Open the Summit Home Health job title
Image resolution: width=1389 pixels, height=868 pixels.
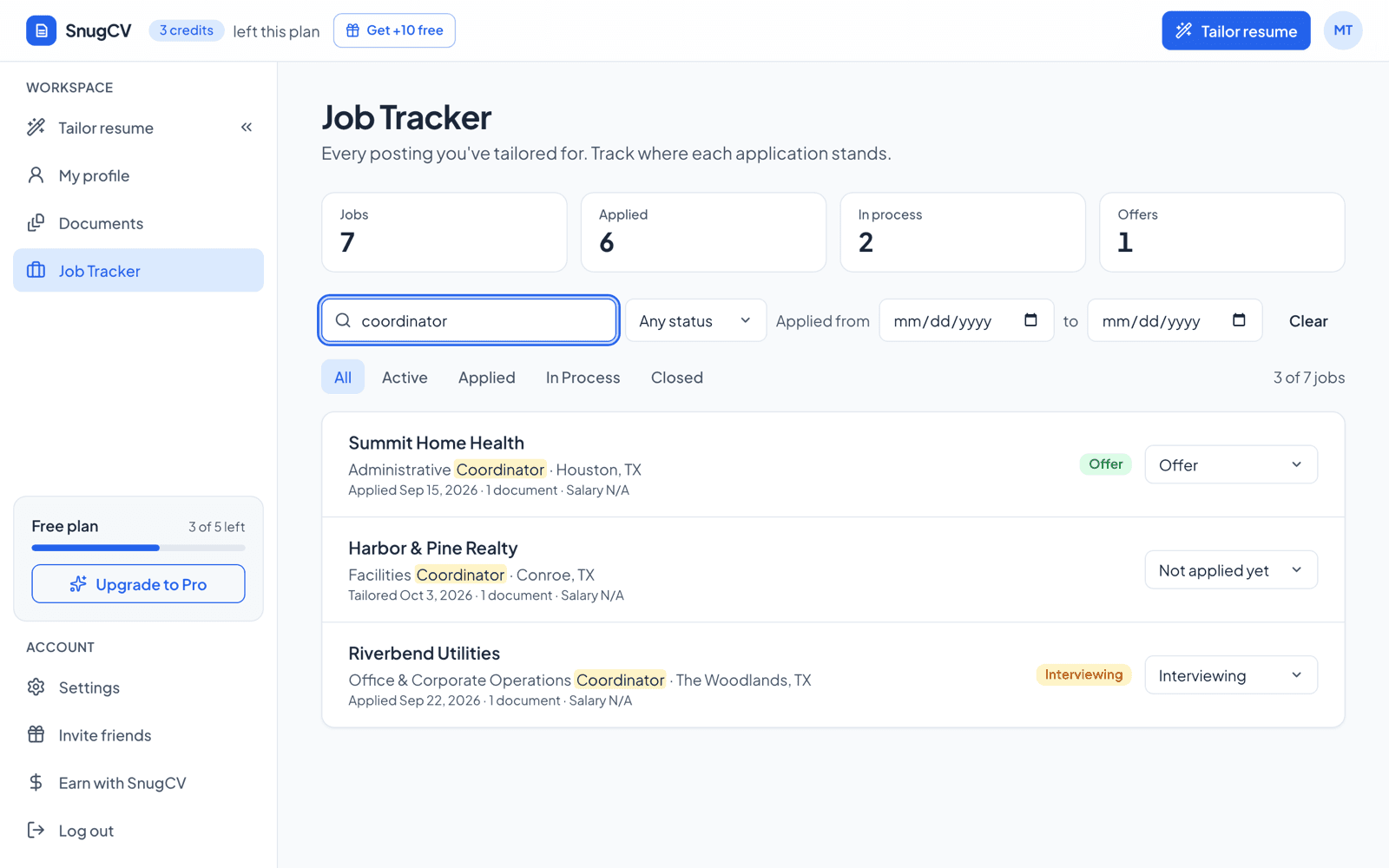[x=436, y=443]
